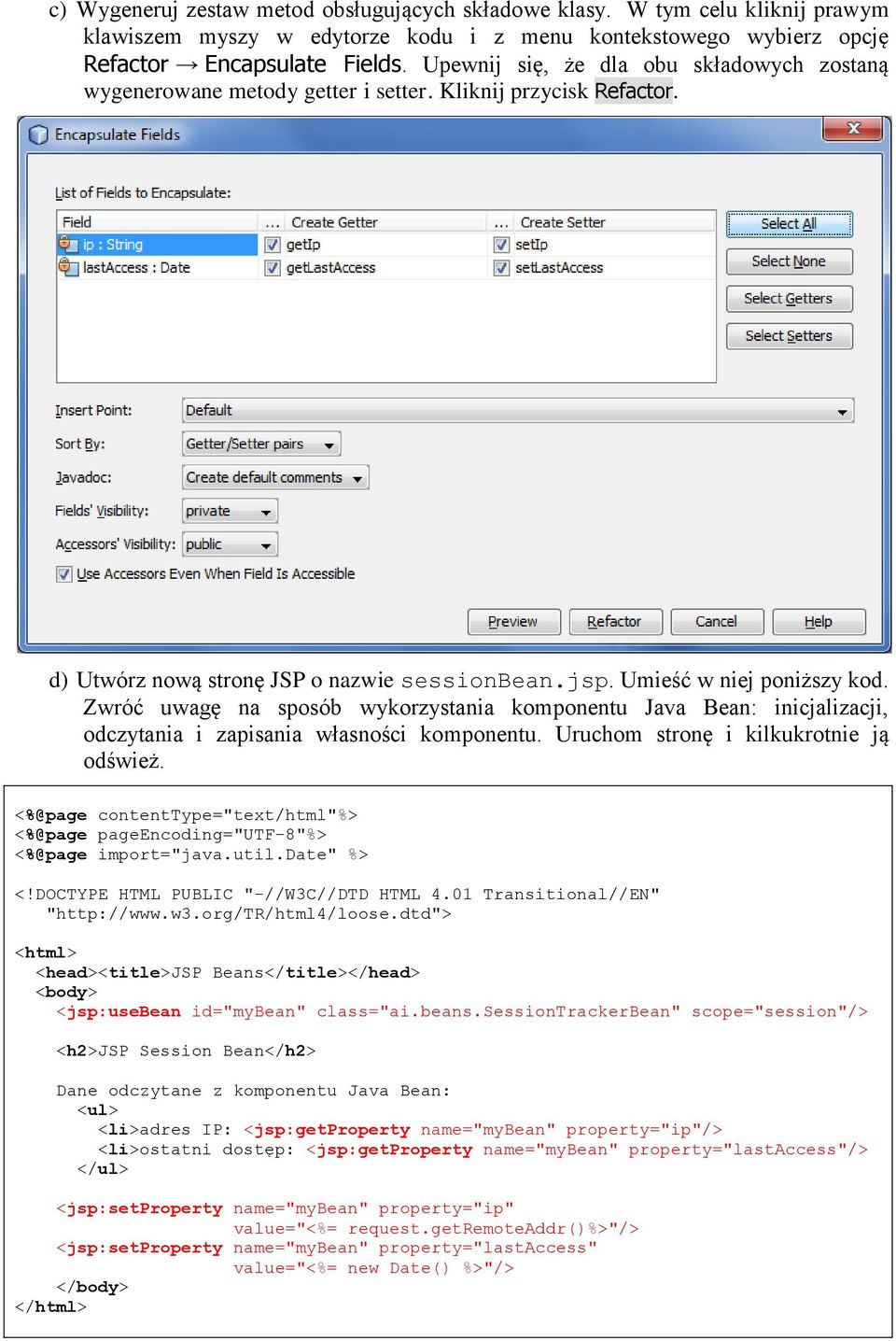Click the Field column header

click(157, 222)
